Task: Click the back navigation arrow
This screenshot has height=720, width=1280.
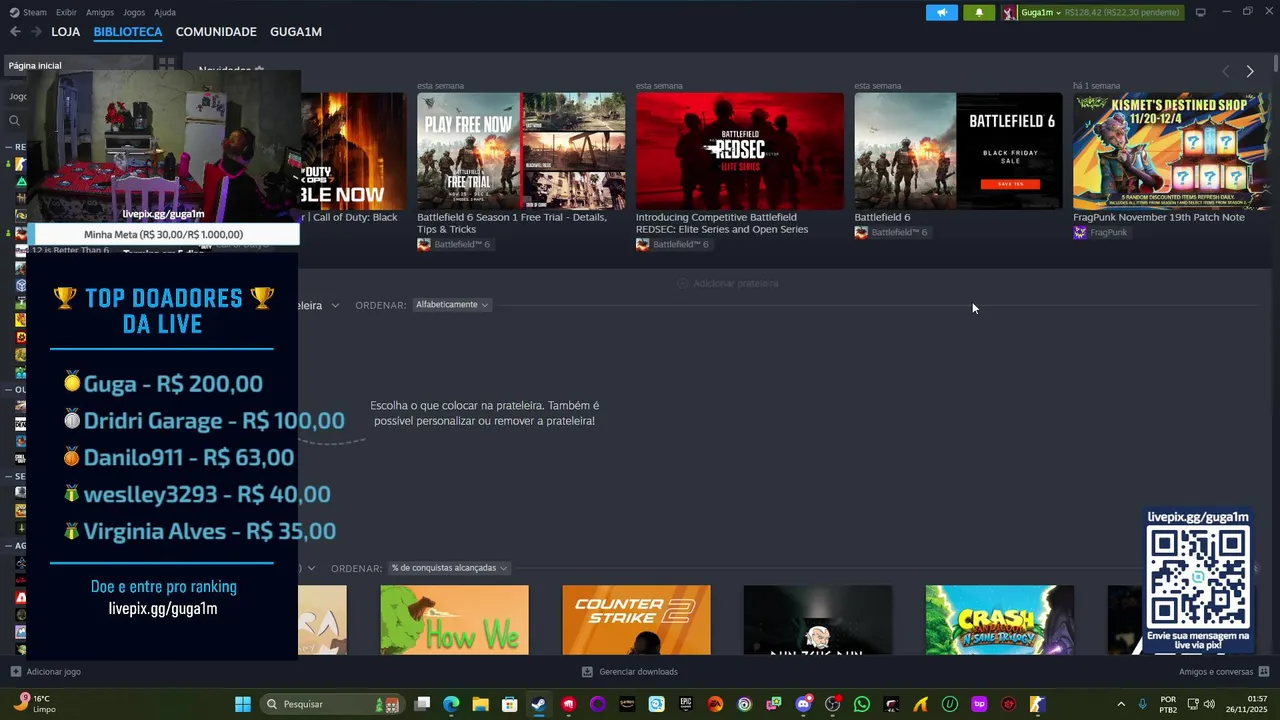Action: coord(15,32)
